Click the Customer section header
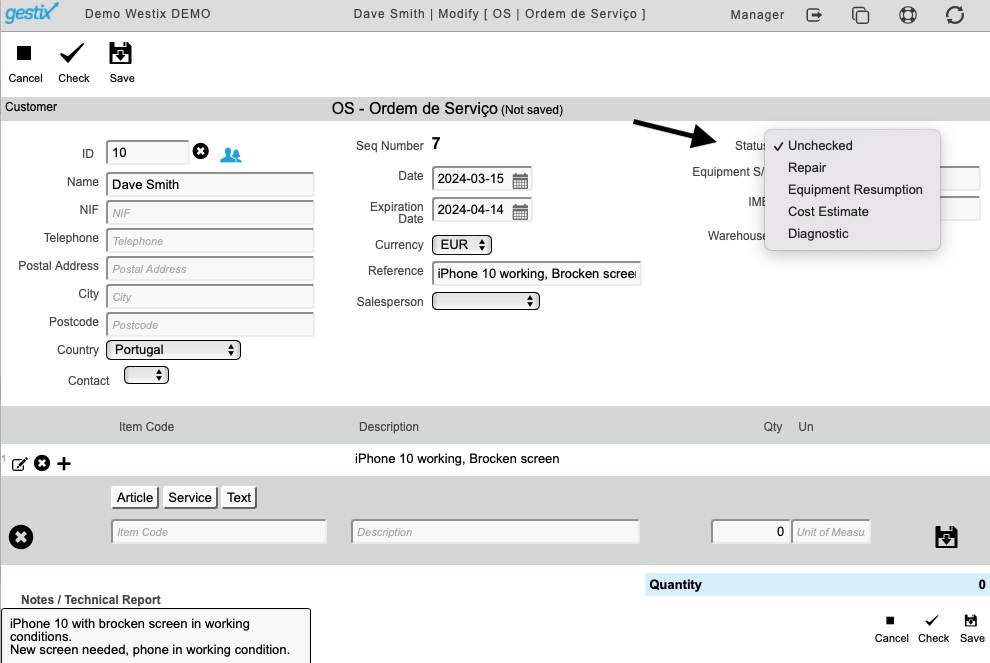 click(x=31, y=107)
